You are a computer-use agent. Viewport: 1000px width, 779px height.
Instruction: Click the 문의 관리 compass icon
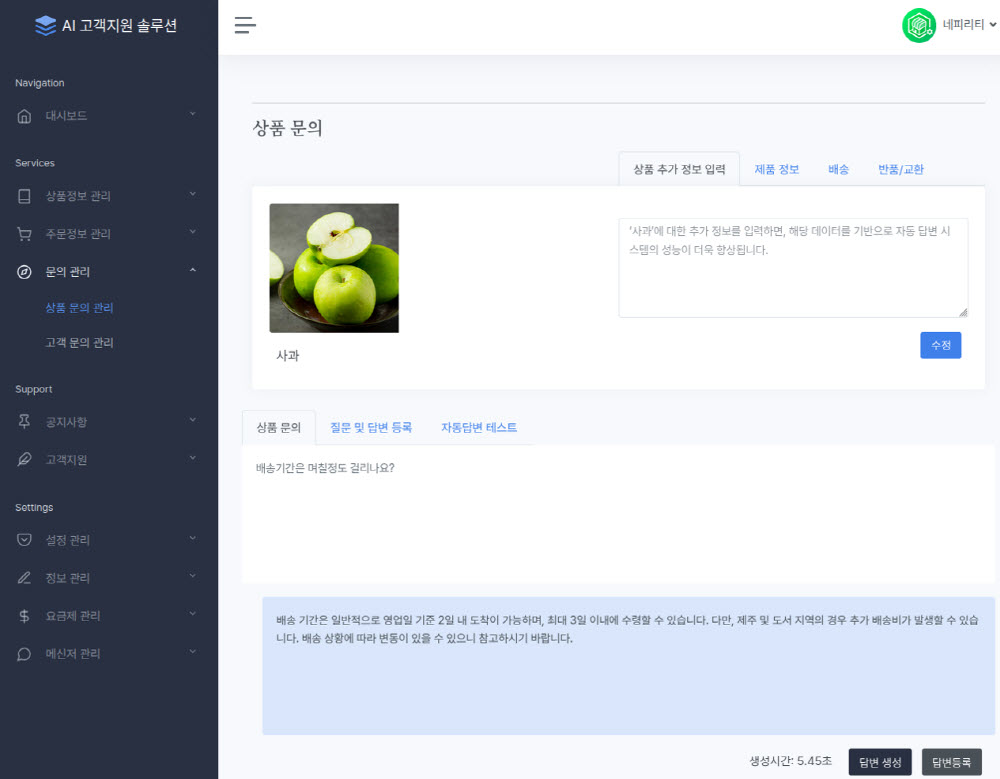[x=25, y=272]
